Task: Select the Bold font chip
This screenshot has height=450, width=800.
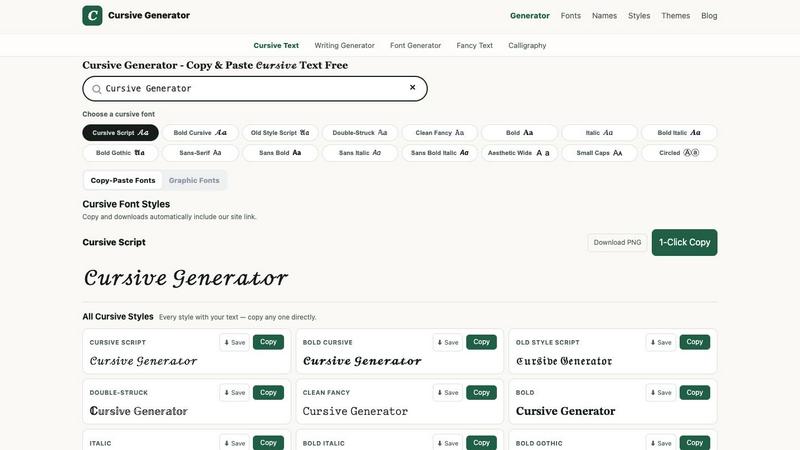Action: 519,133
